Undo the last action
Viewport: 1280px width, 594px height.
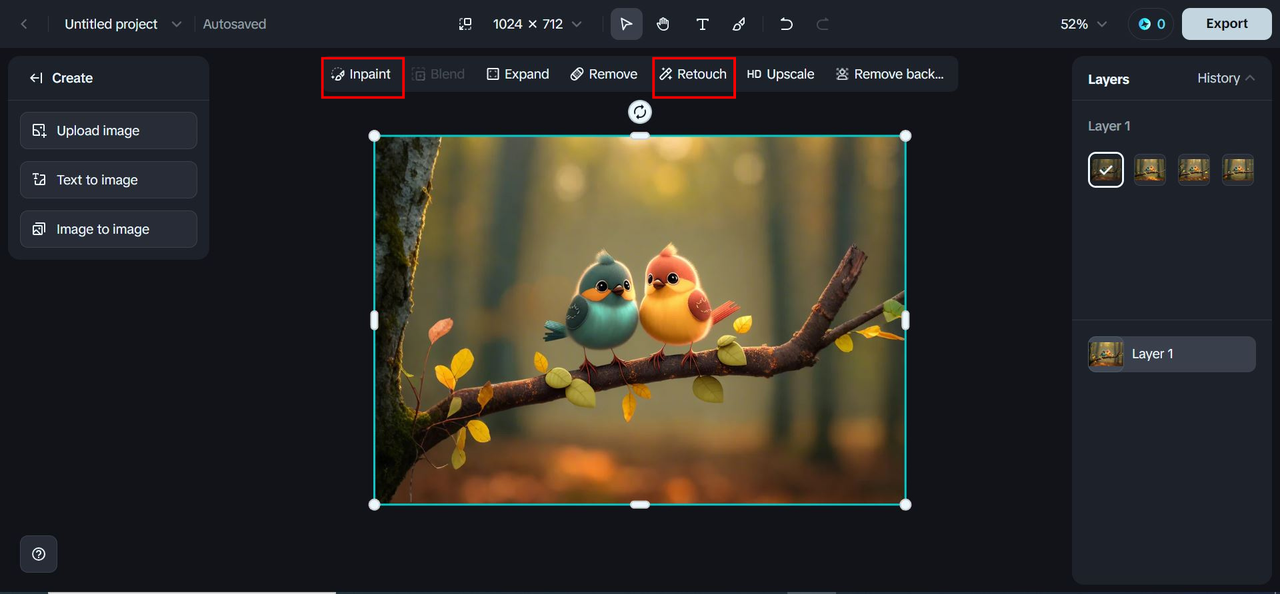coord(786,24)
